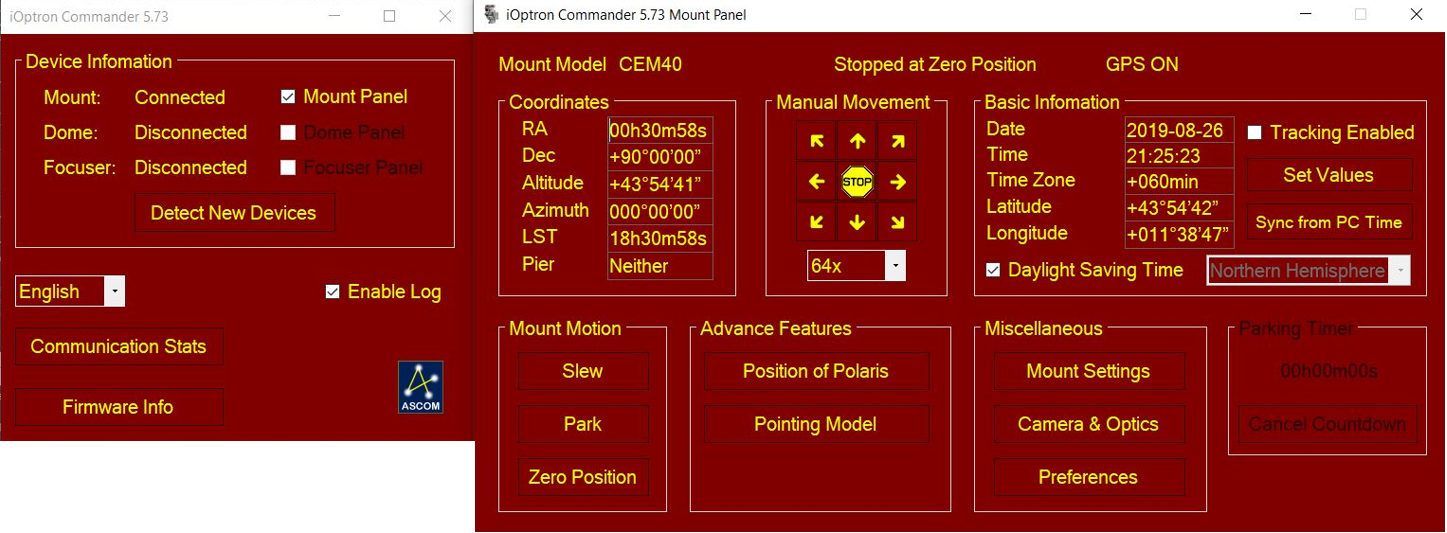Screen dimensions: 1447x533
Task: Enable the Tracking Enabled checkbox
Action: tap(1255, 133)
